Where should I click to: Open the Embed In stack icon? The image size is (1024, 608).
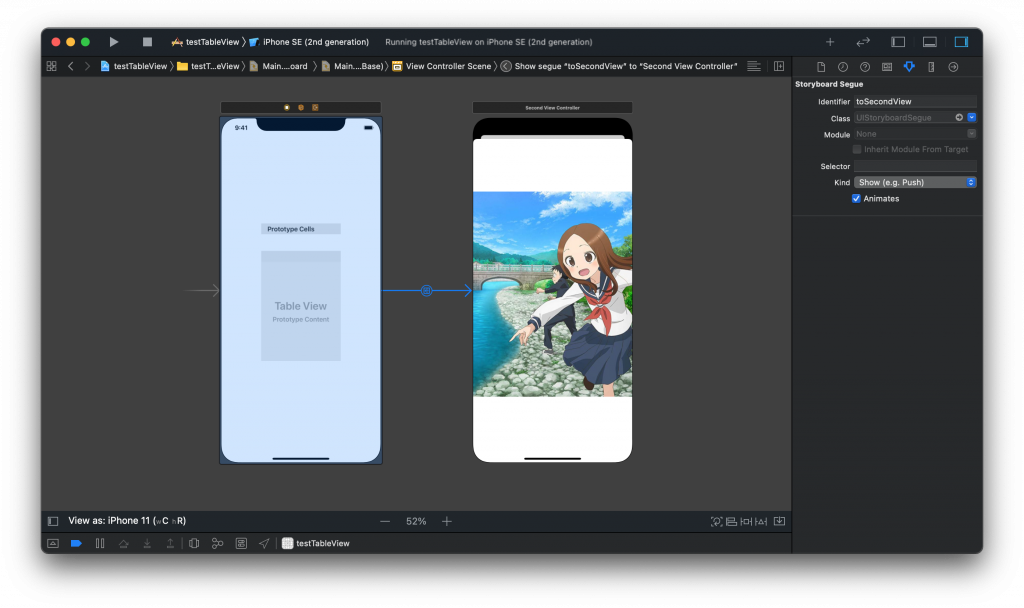click(x=779, y=521)
